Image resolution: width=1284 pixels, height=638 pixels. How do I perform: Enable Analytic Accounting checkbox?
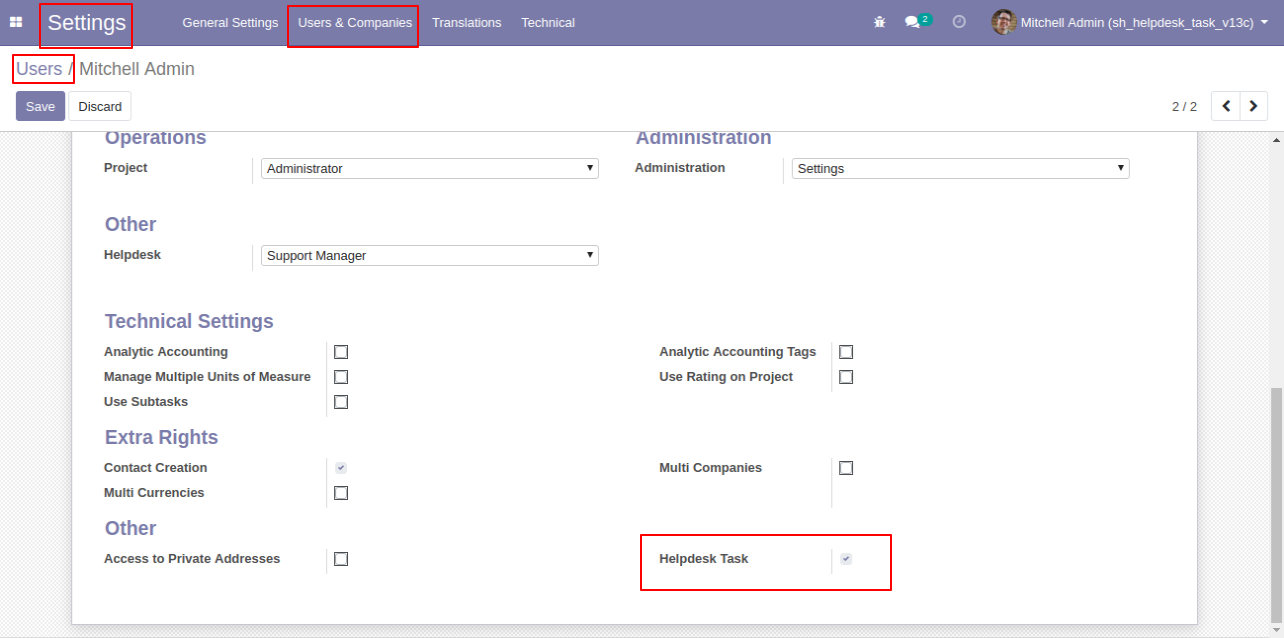point(341,352)
